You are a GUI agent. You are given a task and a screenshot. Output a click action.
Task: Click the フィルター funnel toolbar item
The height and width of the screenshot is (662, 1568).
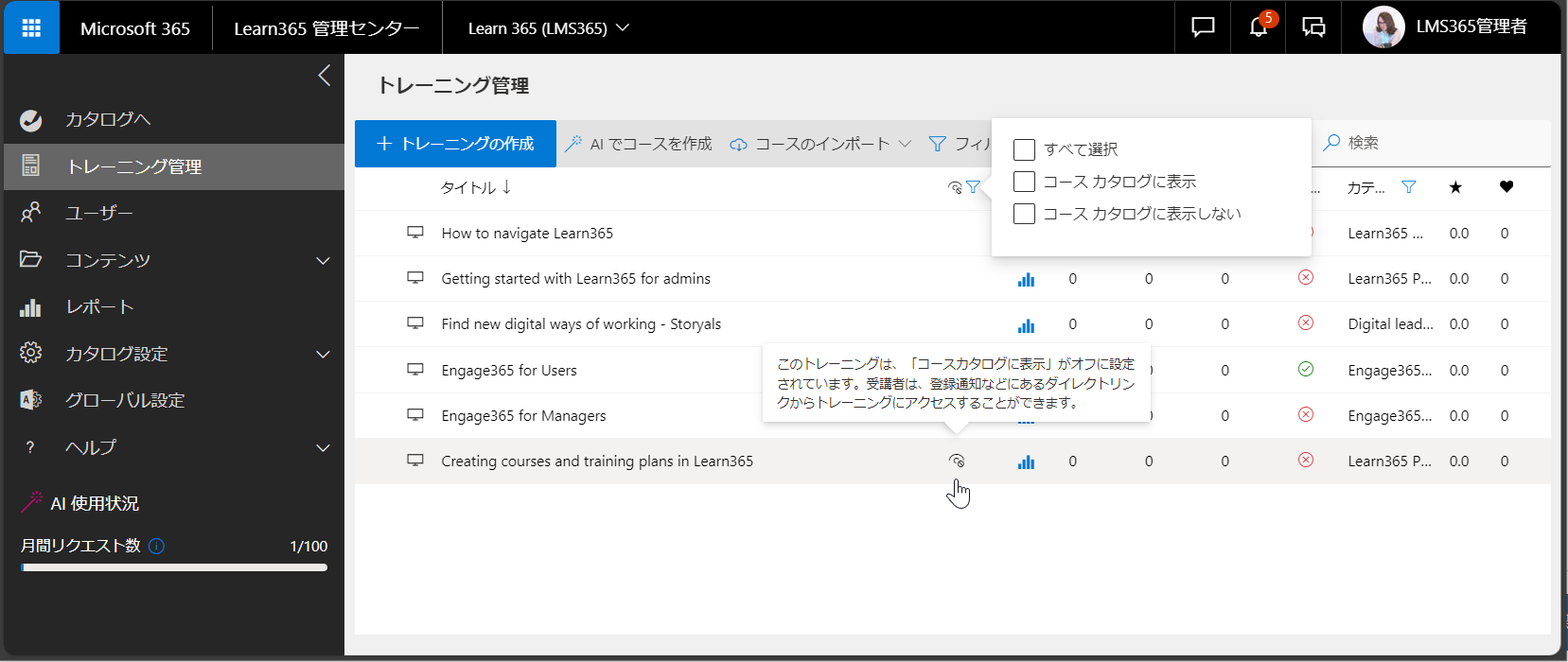(x=960, y=144)
